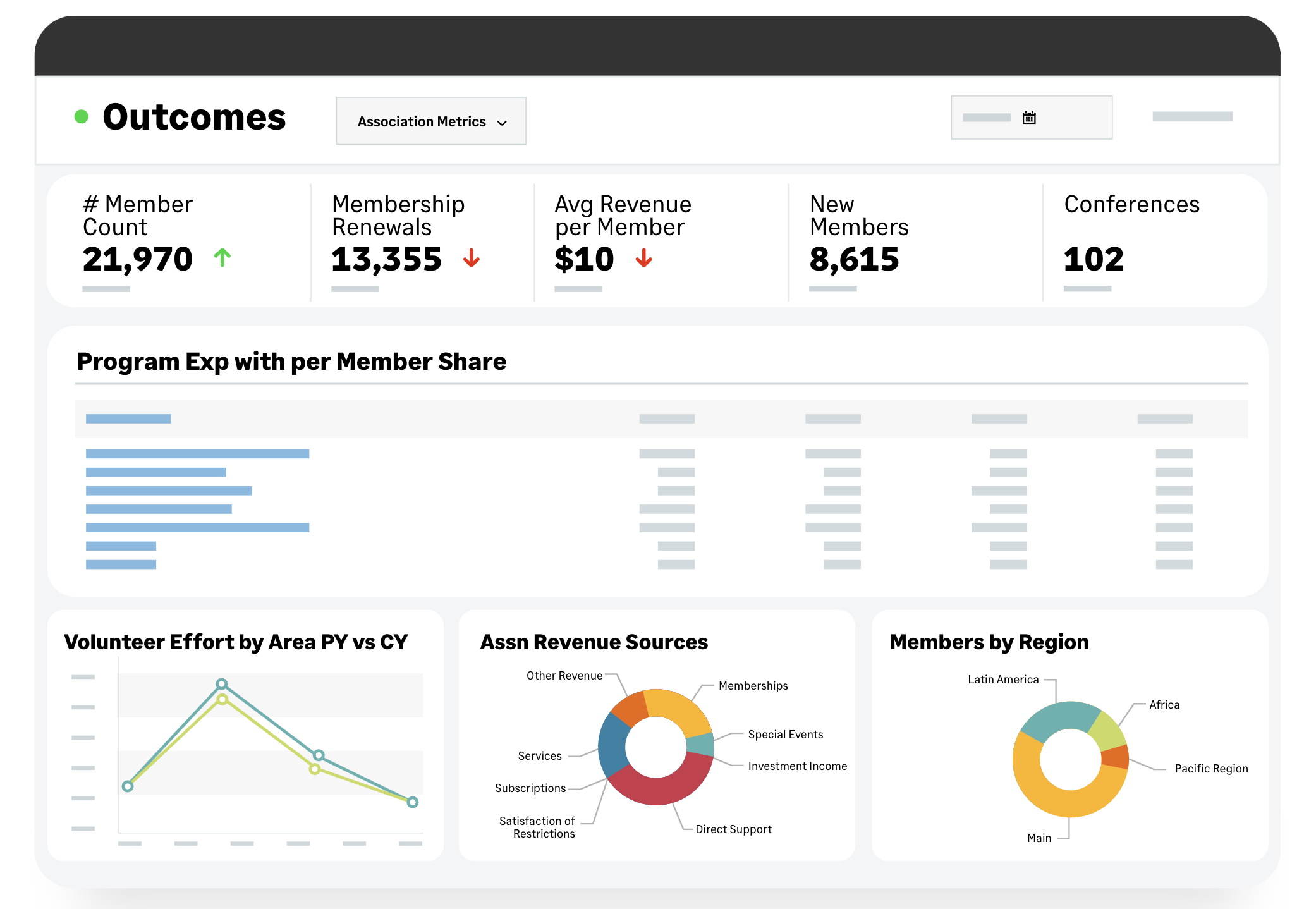Click the 21,970 member count value

[x=138, y=259]
